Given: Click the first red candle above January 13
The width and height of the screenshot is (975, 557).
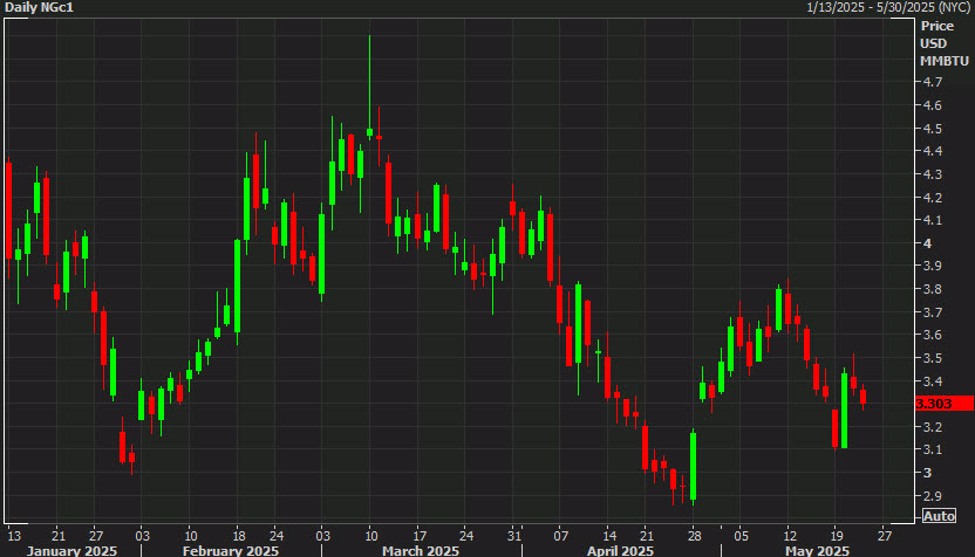Looking at the screenshot, I should pos(9,210).
